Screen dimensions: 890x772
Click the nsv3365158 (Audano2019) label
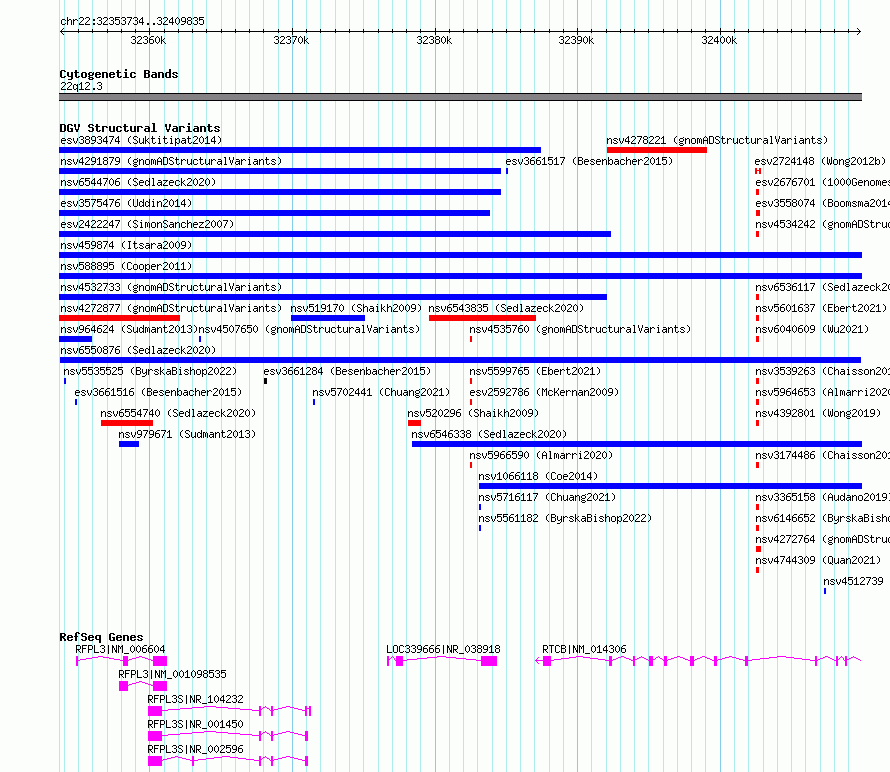(822, 497)
